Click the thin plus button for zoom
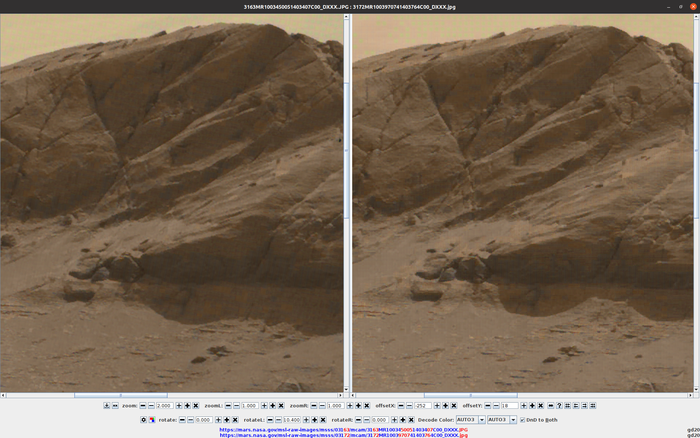The image size is (700, 438). pyautogui.click(x=179, y=405)
